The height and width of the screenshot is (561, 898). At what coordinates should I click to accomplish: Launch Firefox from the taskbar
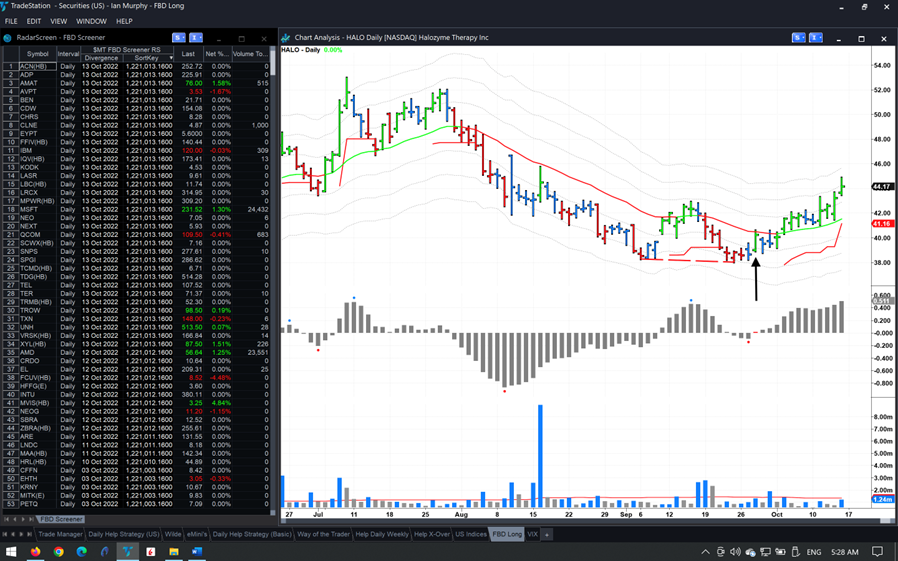click(x=36, y=552)
